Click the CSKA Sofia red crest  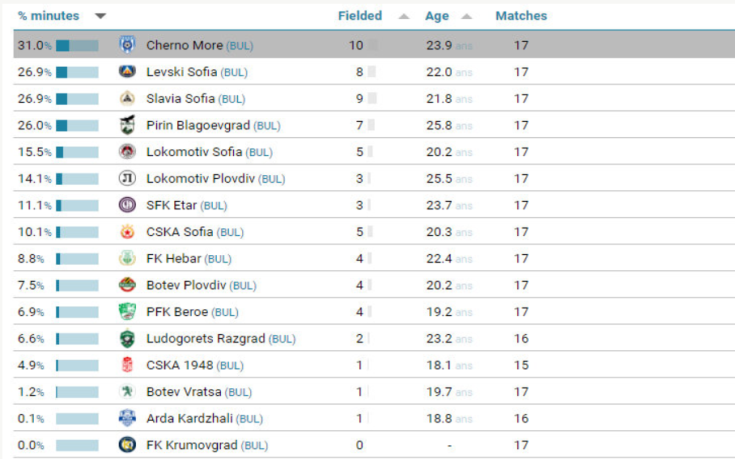(127, 232)
